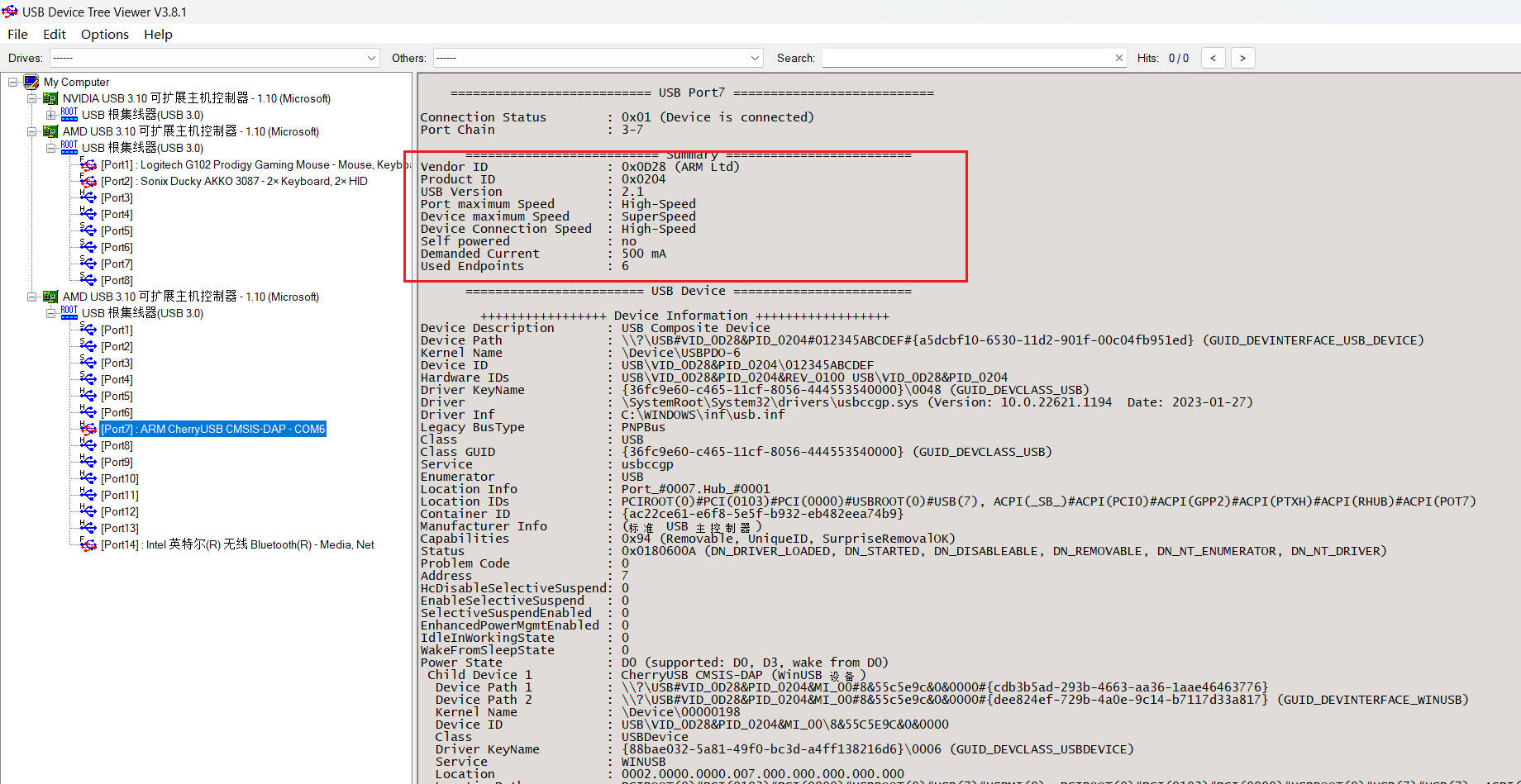Click the second AMD controller chip icon

coord(50,297)
